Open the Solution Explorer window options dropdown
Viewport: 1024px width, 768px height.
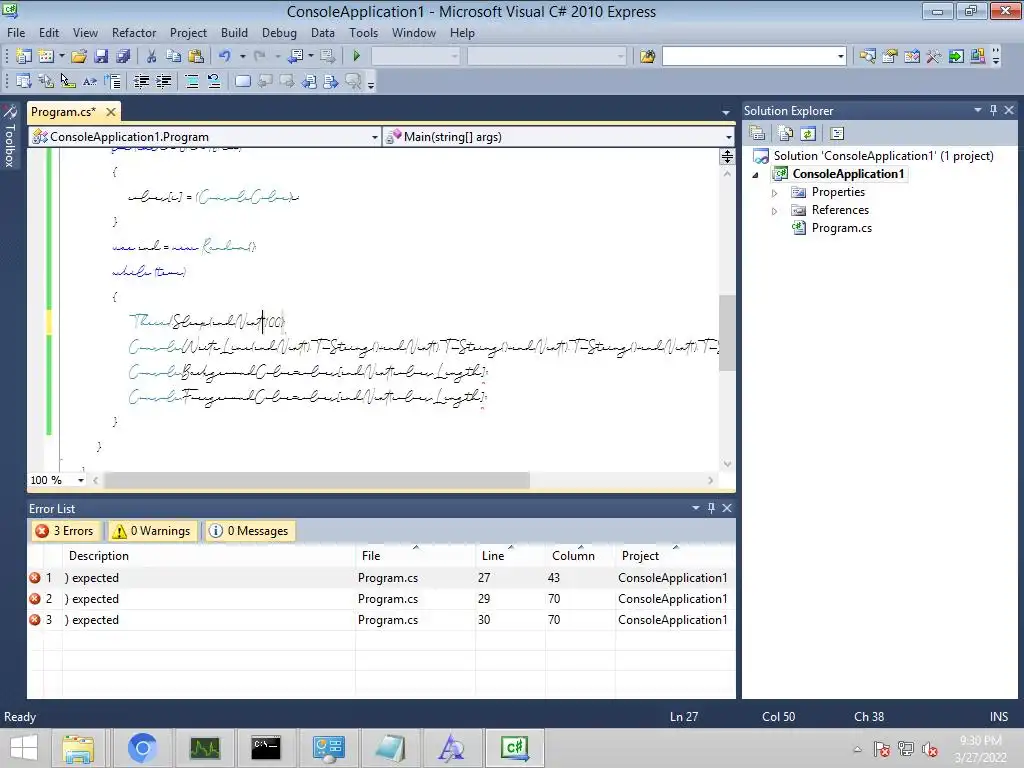[978, 110]
